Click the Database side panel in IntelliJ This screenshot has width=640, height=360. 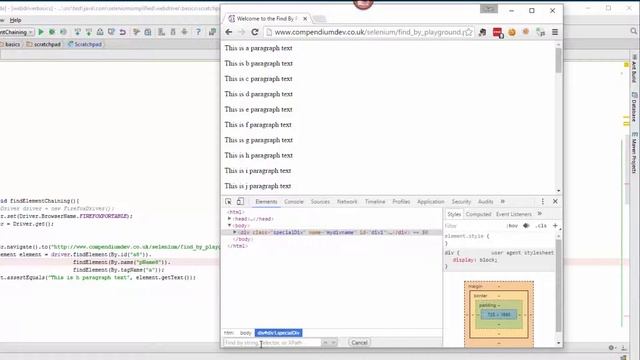634,107
